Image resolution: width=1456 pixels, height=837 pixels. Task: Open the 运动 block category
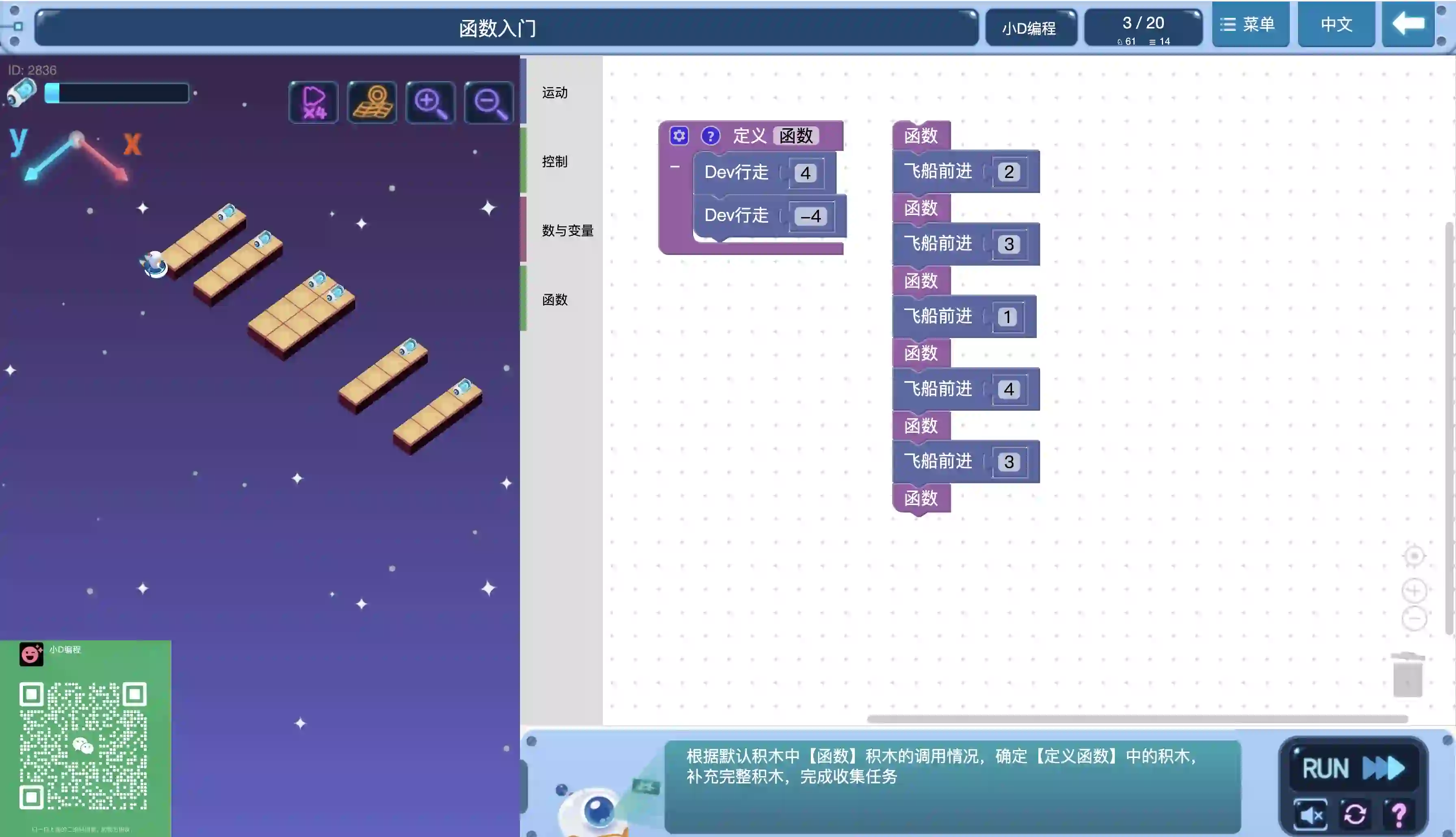(555, 93)
